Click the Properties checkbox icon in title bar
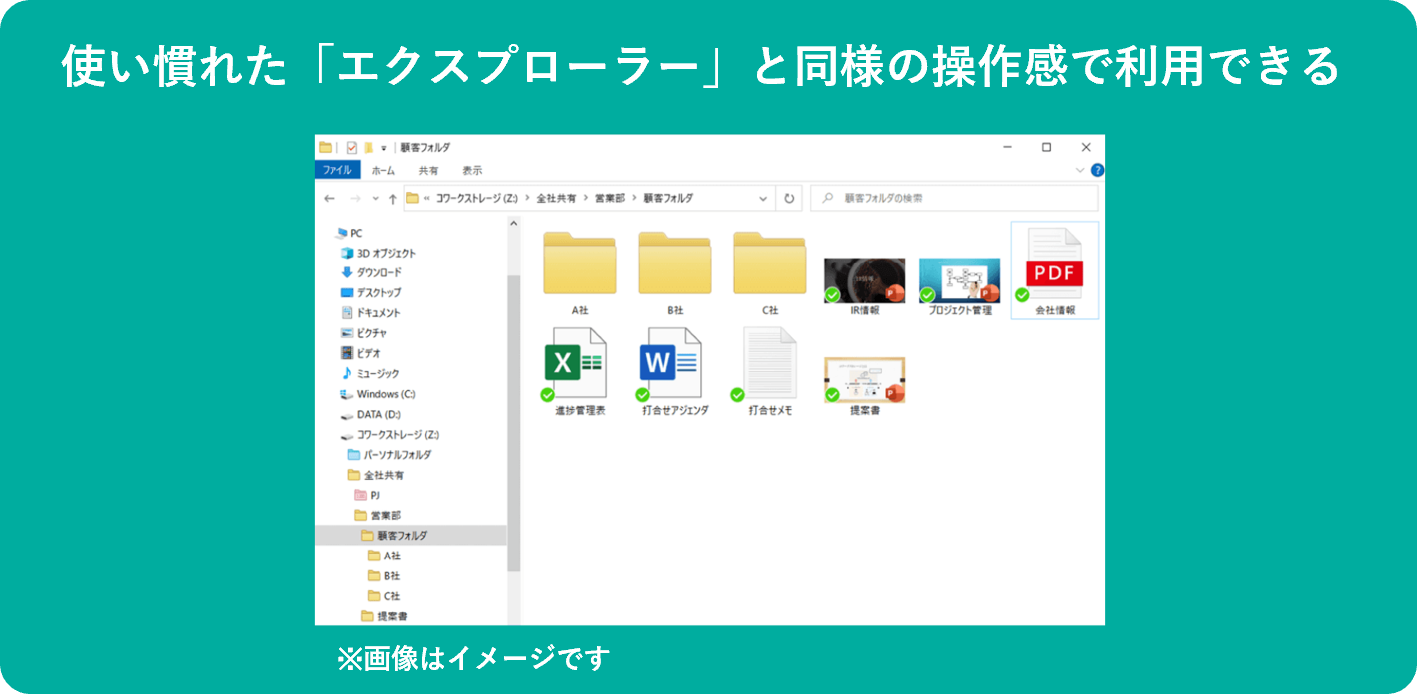This screenshot has width=1417, height=694. (352, 147)
